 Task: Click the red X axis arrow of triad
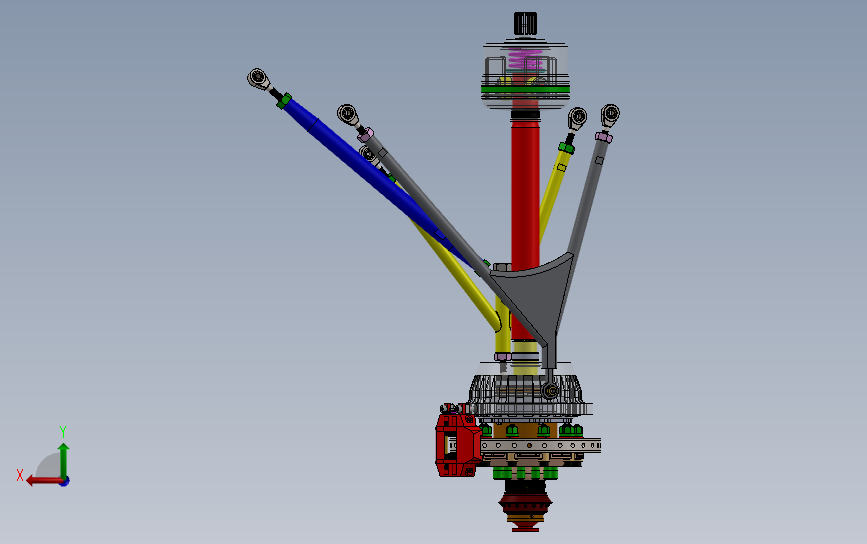coord(44,481)
